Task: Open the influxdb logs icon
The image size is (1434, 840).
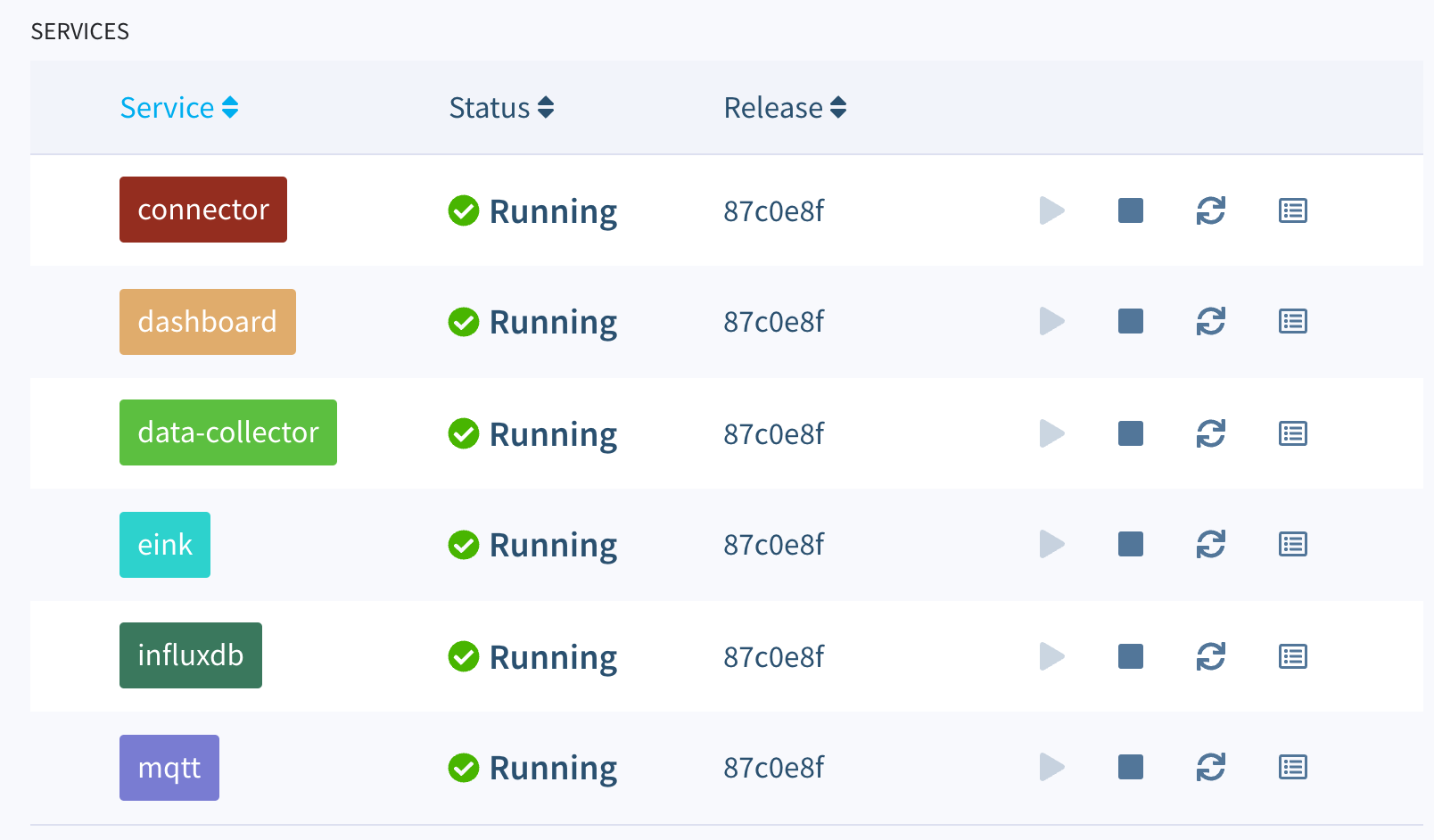Action: pyautogui.click(x=1292, y=656)
